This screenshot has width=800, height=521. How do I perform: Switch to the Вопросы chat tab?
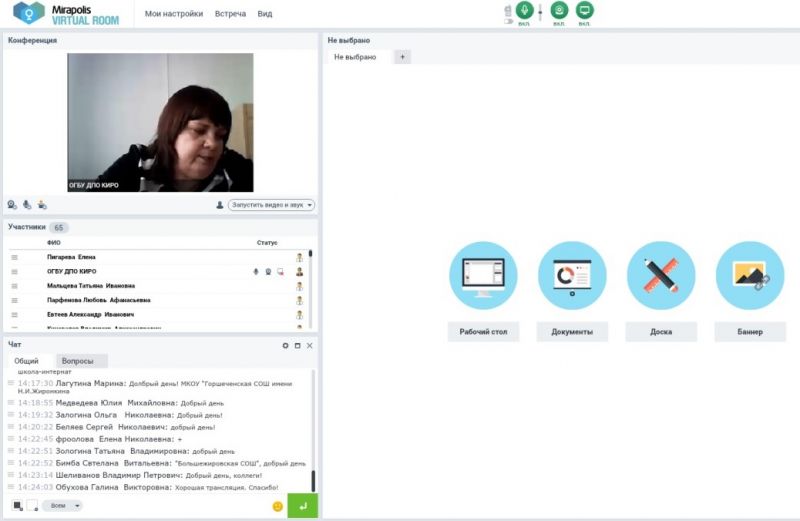coord(78,361)
